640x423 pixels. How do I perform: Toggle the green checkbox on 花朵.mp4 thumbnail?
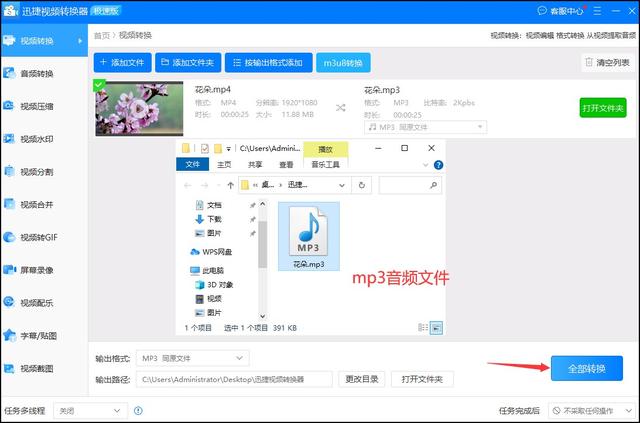point(99,85)
